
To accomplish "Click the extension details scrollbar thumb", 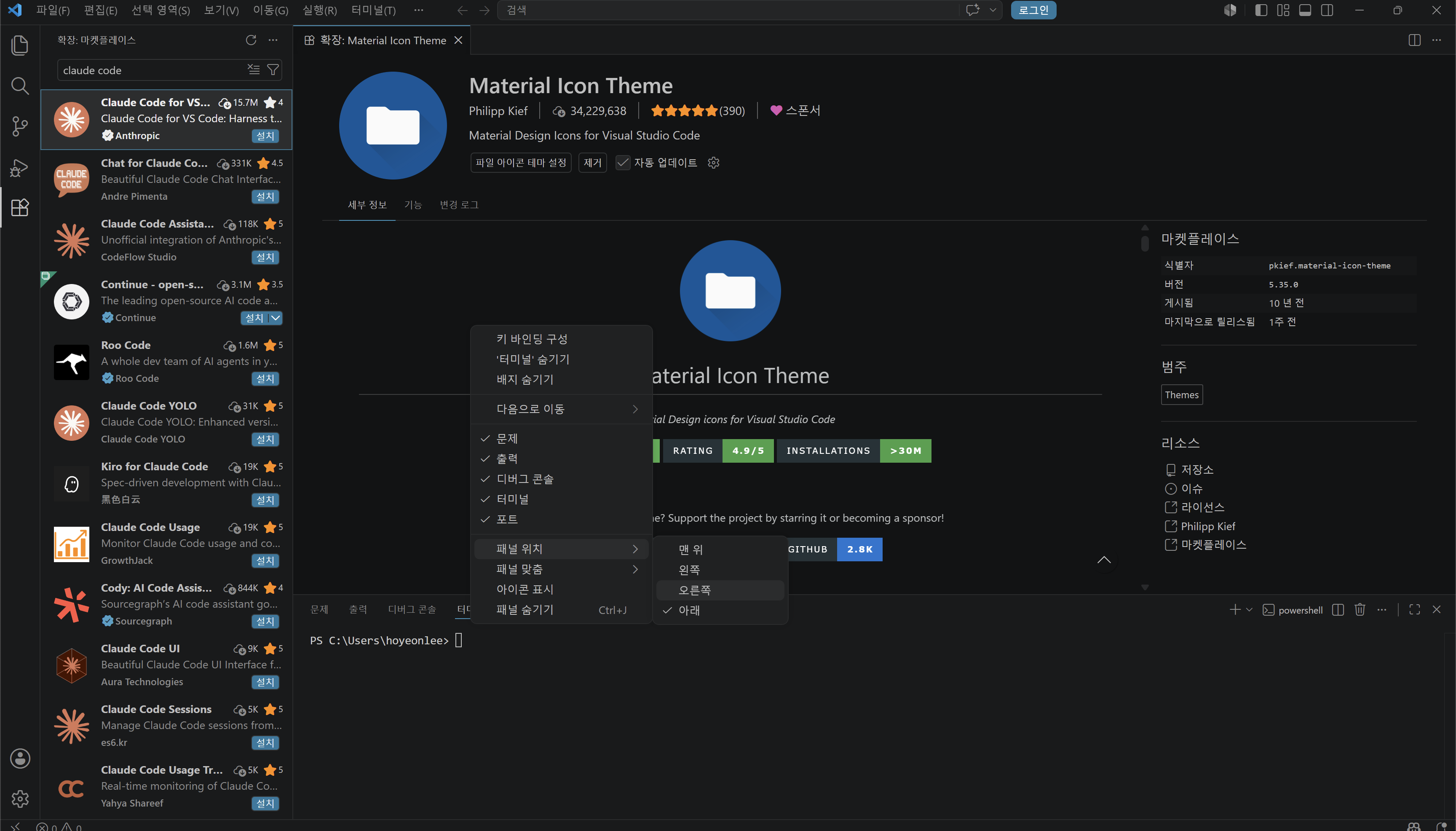I will (1145, 243).
